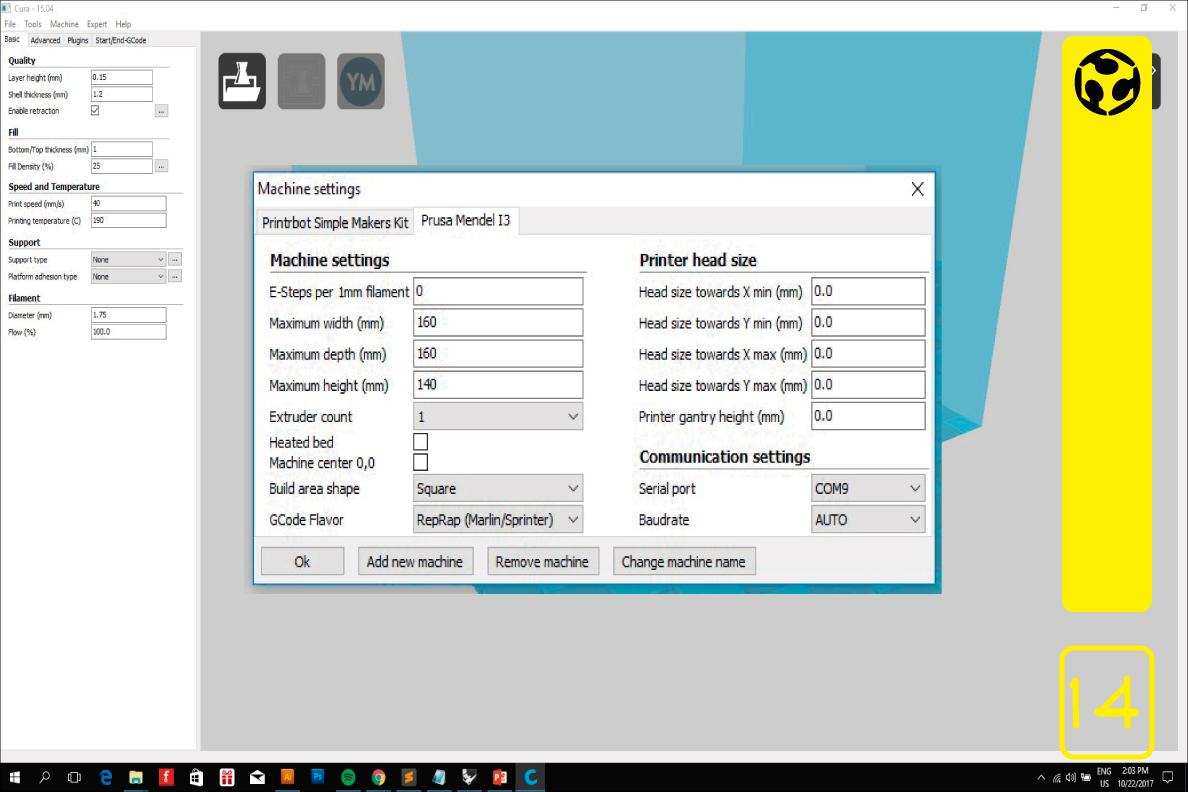Open Build area shape dropdown
1188x792 pixels.
click(x=498, y=489)
